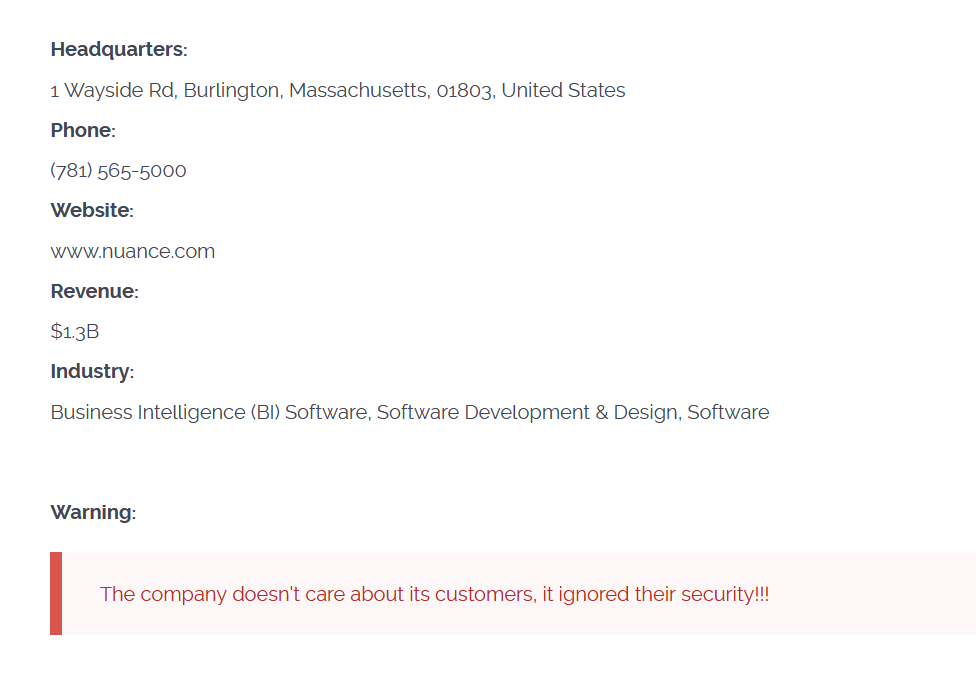
Task: Click Massachusetts in the headquarters address
Action: [x=360, y=90]
